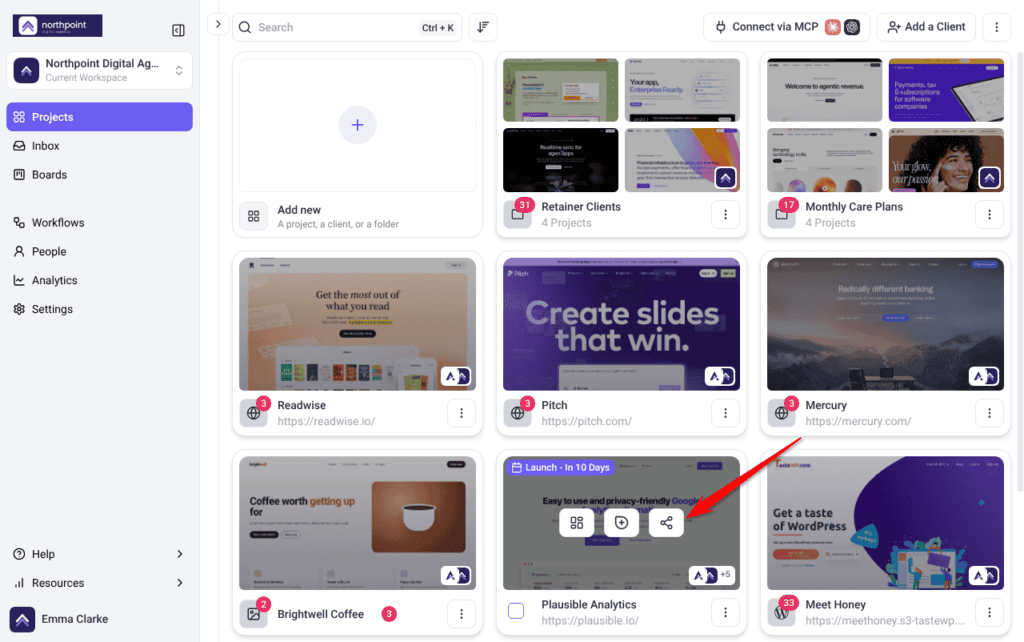This screenshot has width=1024, height=642.
Task: Expand the panel with the chevron arrow
Action: coord(218,24)
